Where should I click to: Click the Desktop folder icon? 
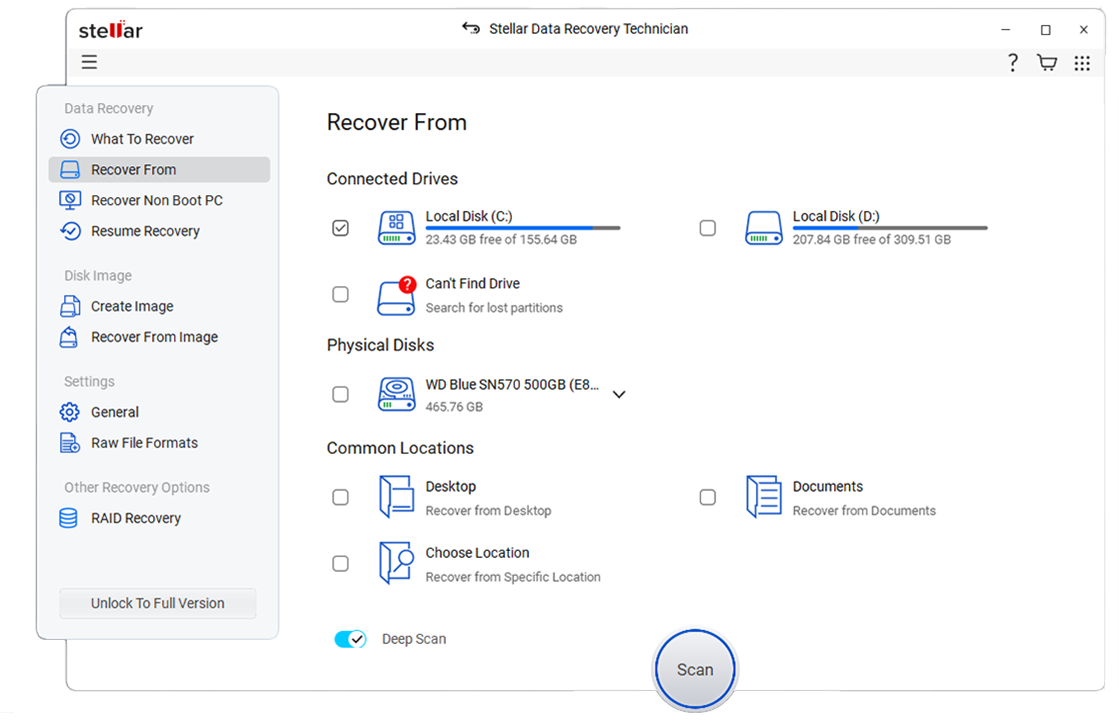pyautogui.click(x=396, y=497)
